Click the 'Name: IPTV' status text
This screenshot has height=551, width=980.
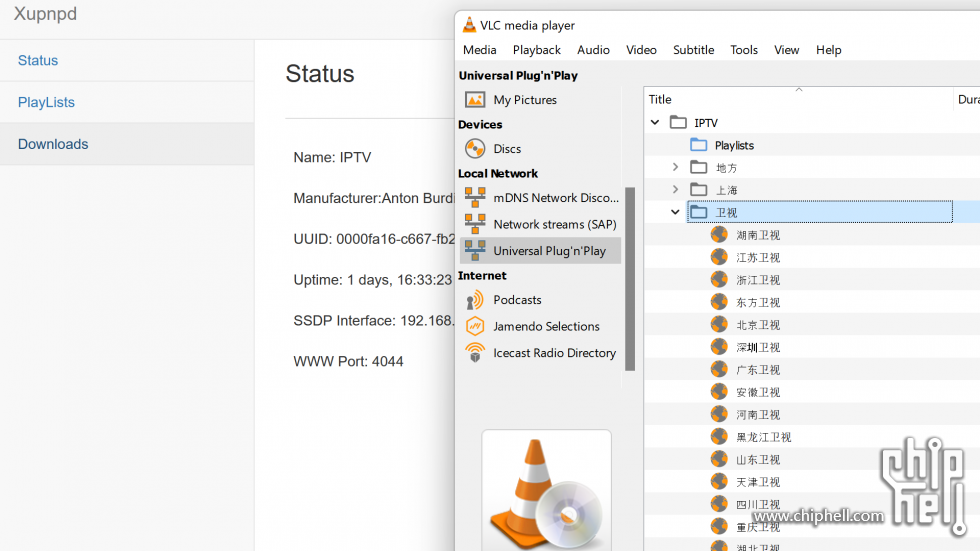coord(332,157)
